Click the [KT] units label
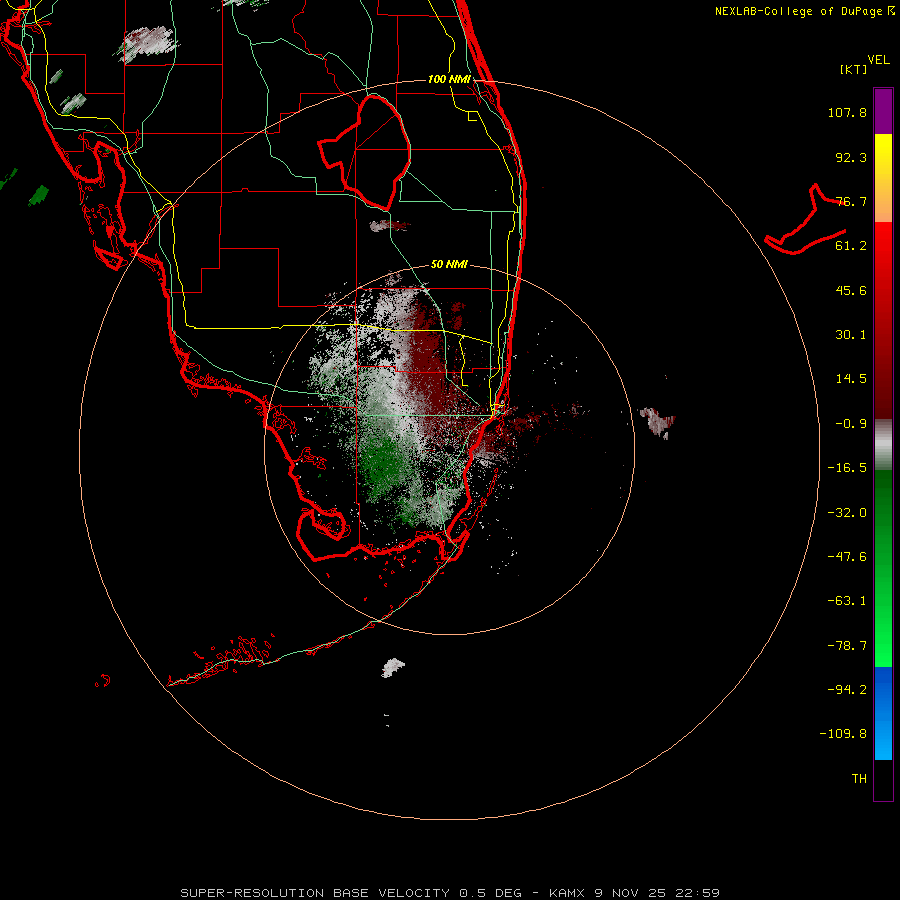Screen dimensions: 900x900 tap(854, 69)
